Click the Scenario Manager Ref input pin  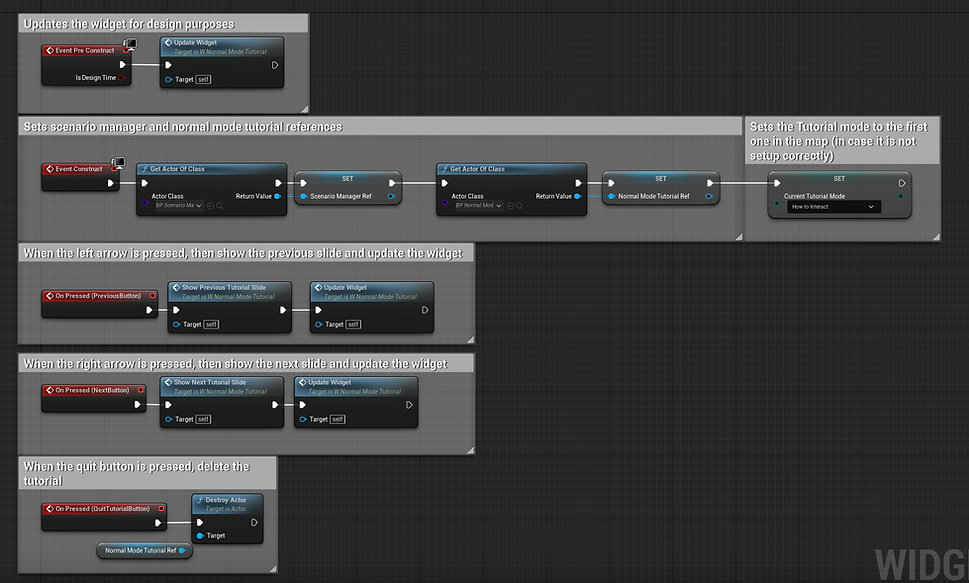[x=303, y=197]
